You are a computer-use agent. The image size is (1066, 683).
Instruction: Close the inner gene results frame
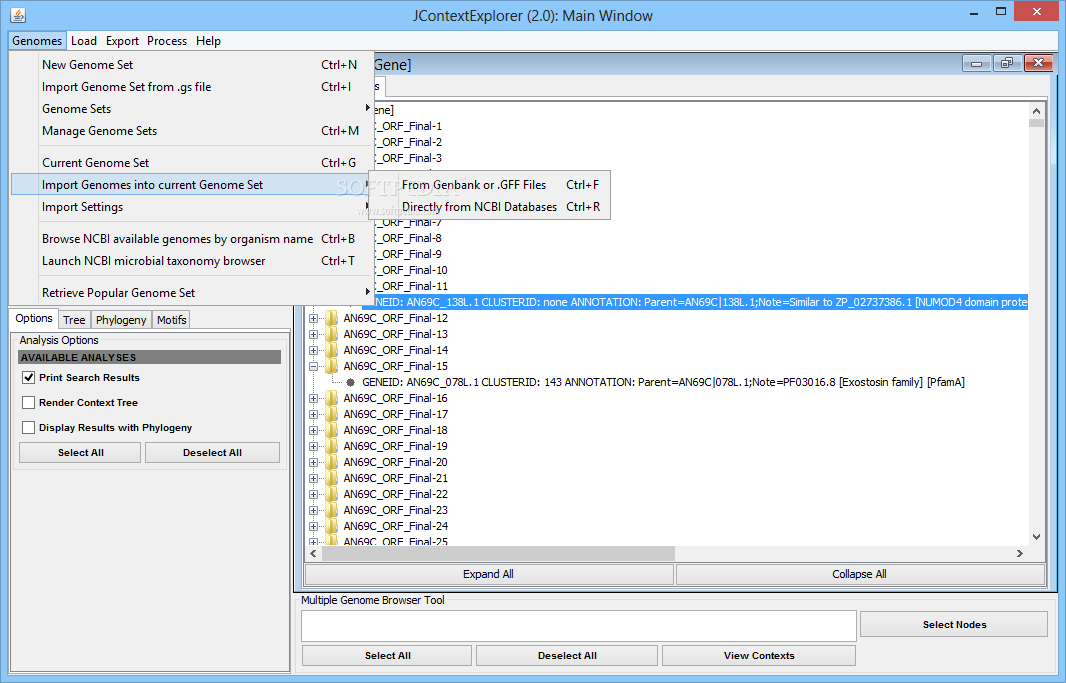[1038, 63]
